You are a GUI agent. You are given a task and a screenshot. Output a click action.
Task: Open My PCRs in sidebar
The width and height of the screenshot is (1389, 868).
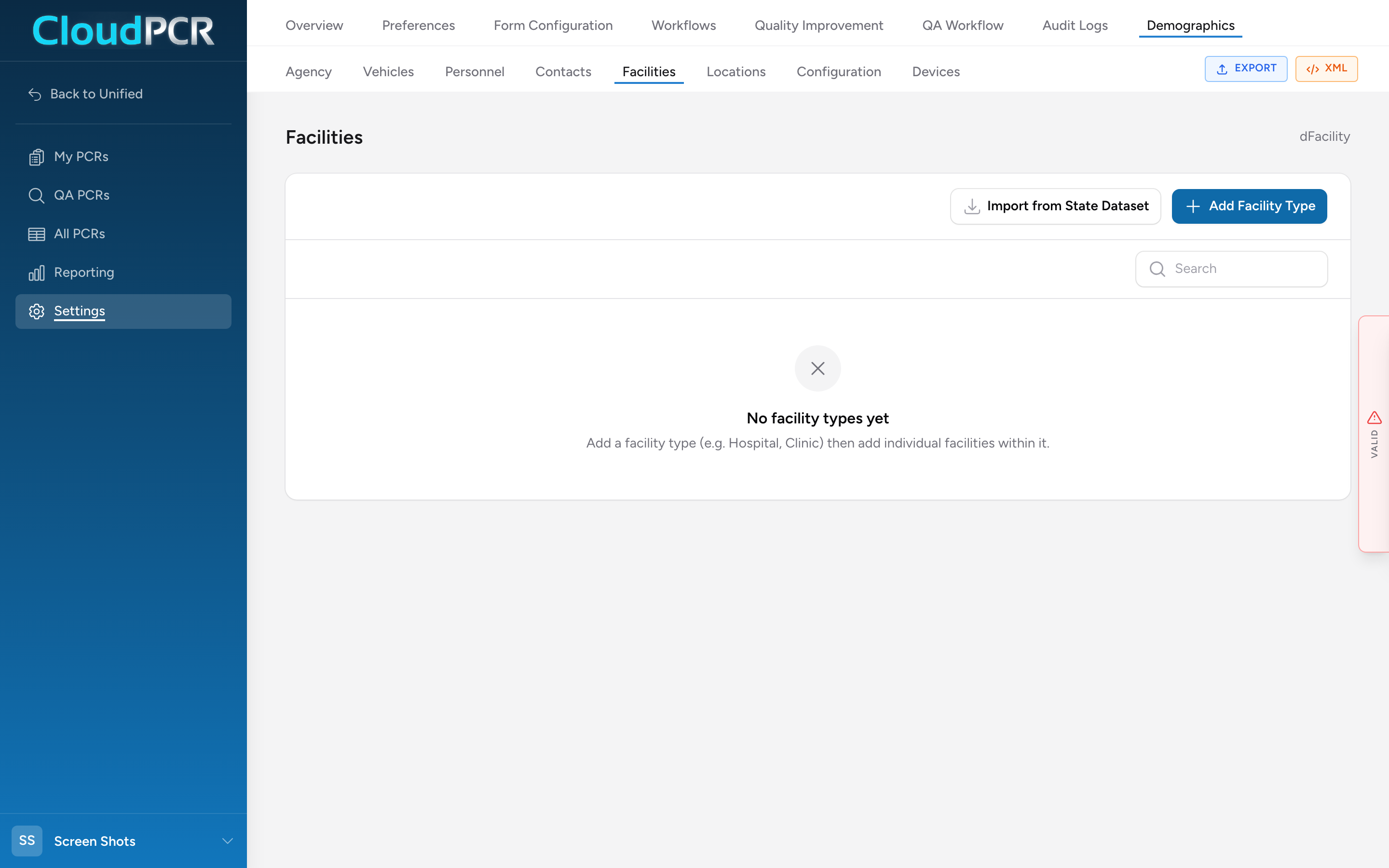coord(123,157)
